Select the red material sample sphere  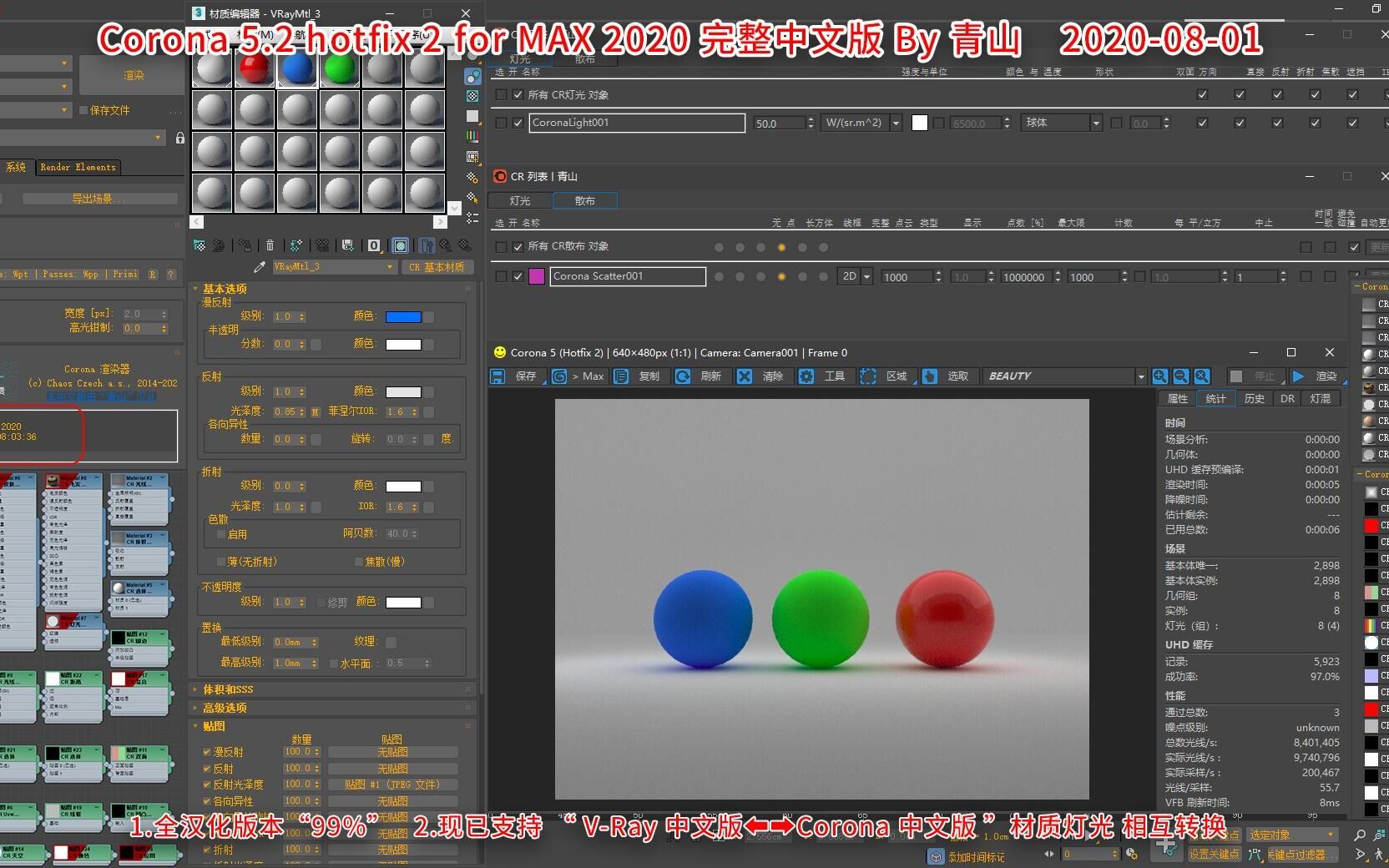255,67
